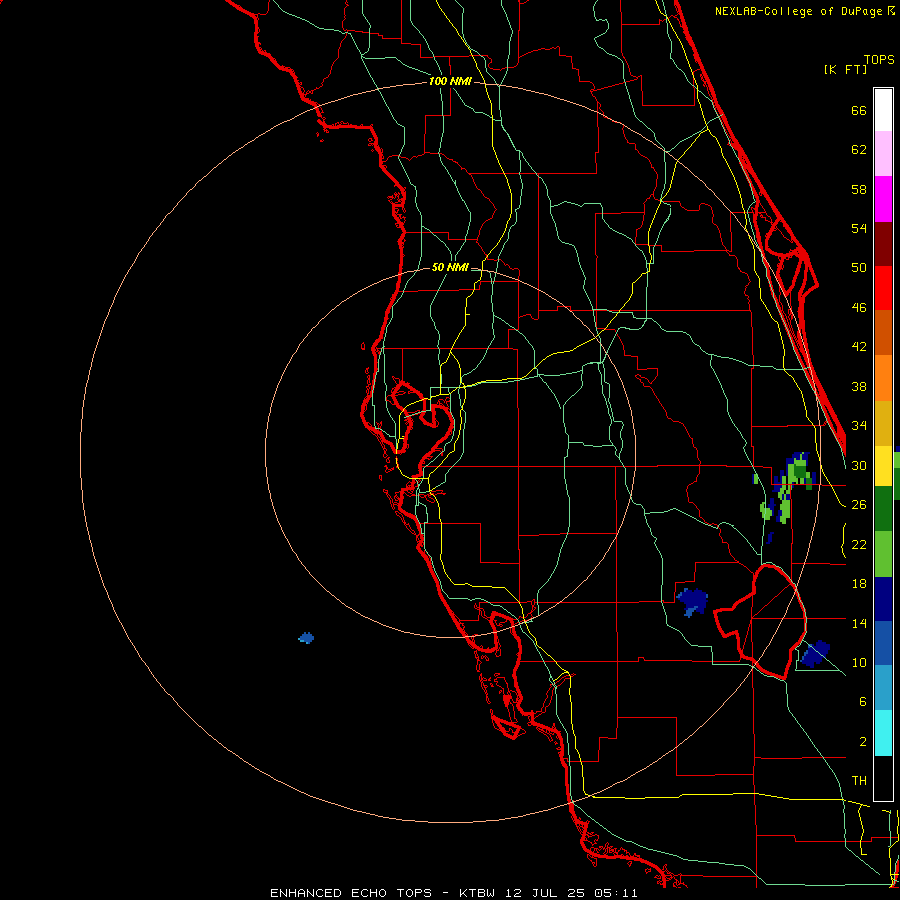Viewport: 900px width, 900px height.
Task: Click the legend value "14"
Action: 859,623
